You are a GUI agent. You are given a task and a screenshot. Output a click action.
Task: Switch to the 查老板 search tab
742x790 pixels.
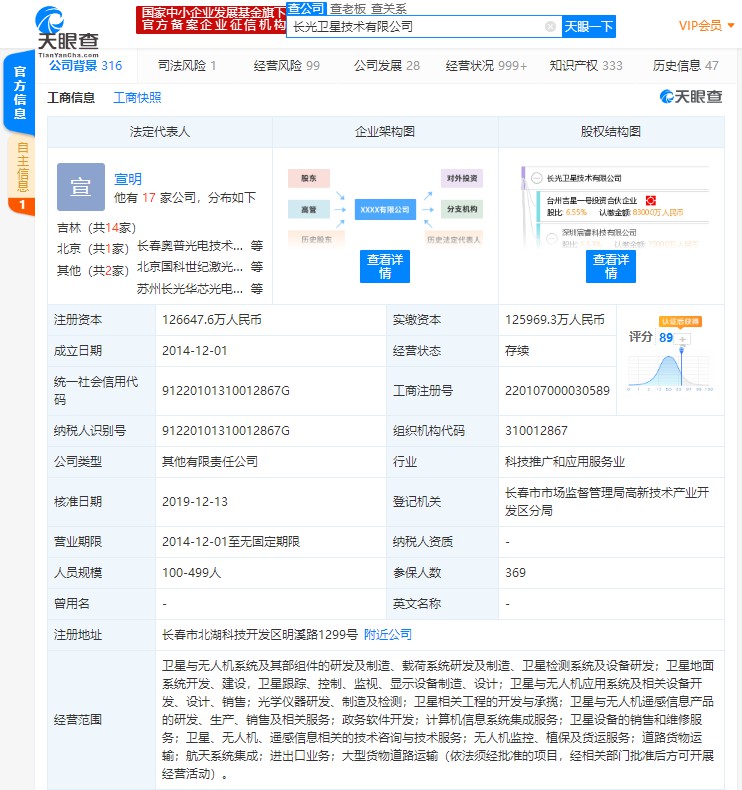click(348, 9)
